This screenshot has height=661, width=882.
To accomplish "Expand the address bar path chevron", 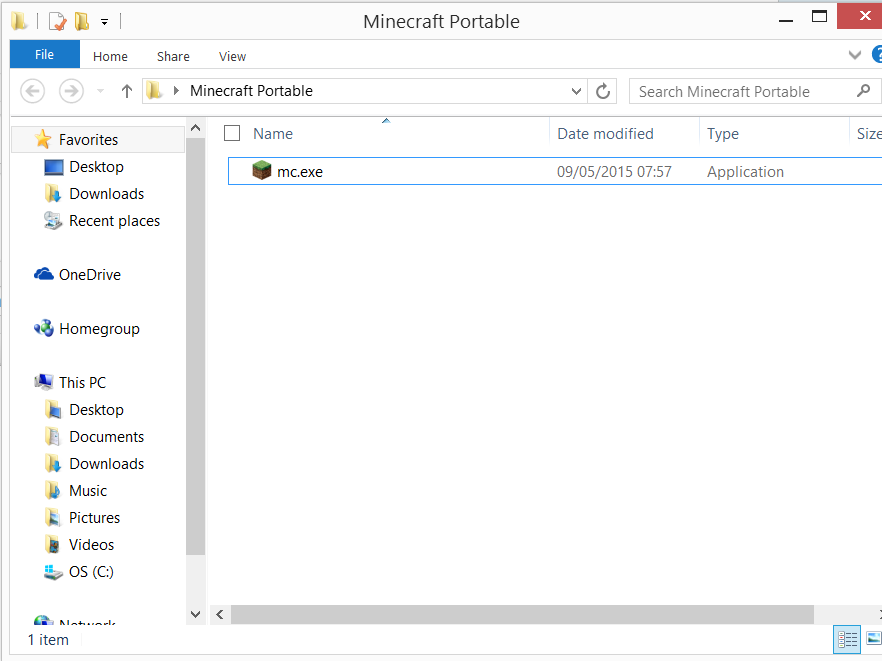I will click(x=176, y=91).
